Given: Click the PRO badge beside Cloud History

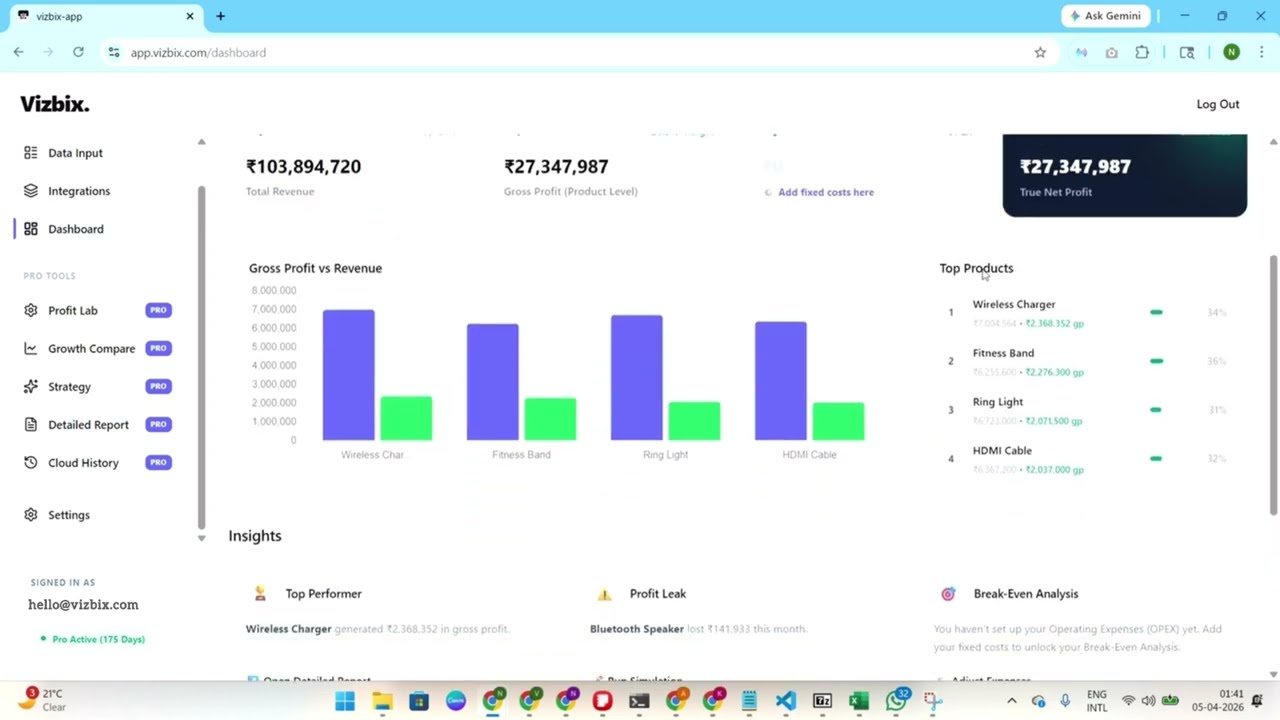Looking at the screenshot, I should (x=158, y=462).
